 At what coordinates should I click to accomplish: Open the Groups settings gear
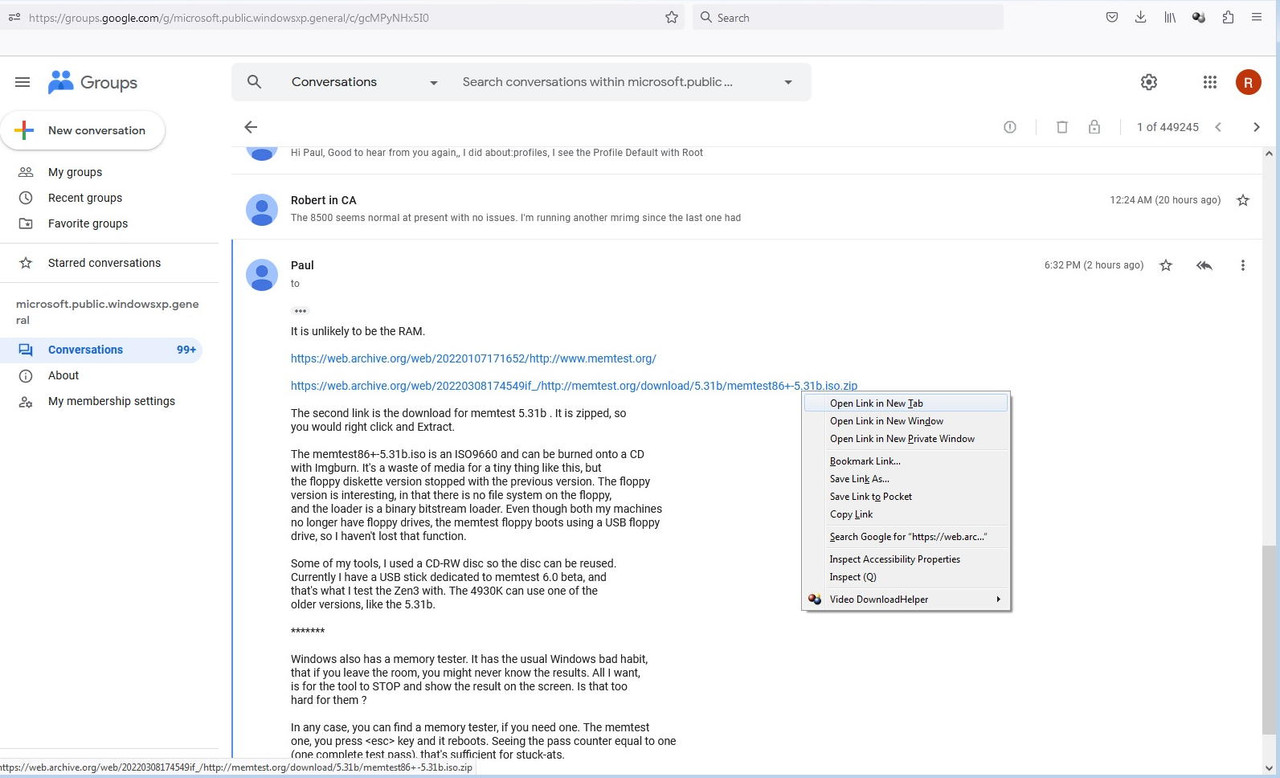(x=1149, y=82)
